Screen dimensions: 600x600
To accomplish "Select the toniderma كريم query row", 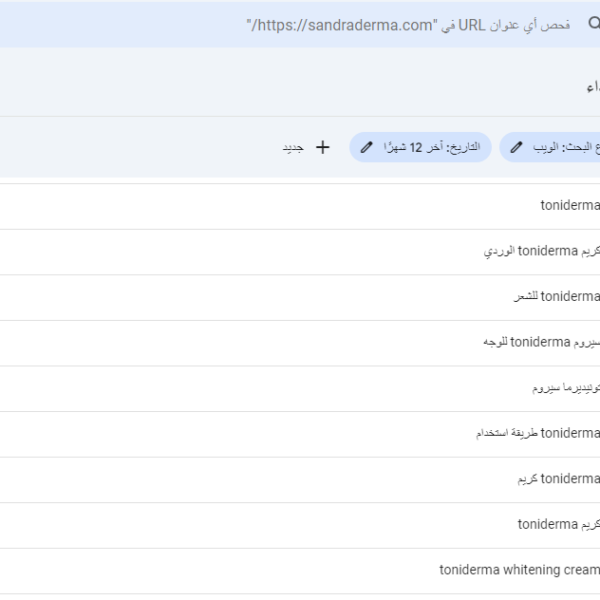I will (x=300, y=480).
